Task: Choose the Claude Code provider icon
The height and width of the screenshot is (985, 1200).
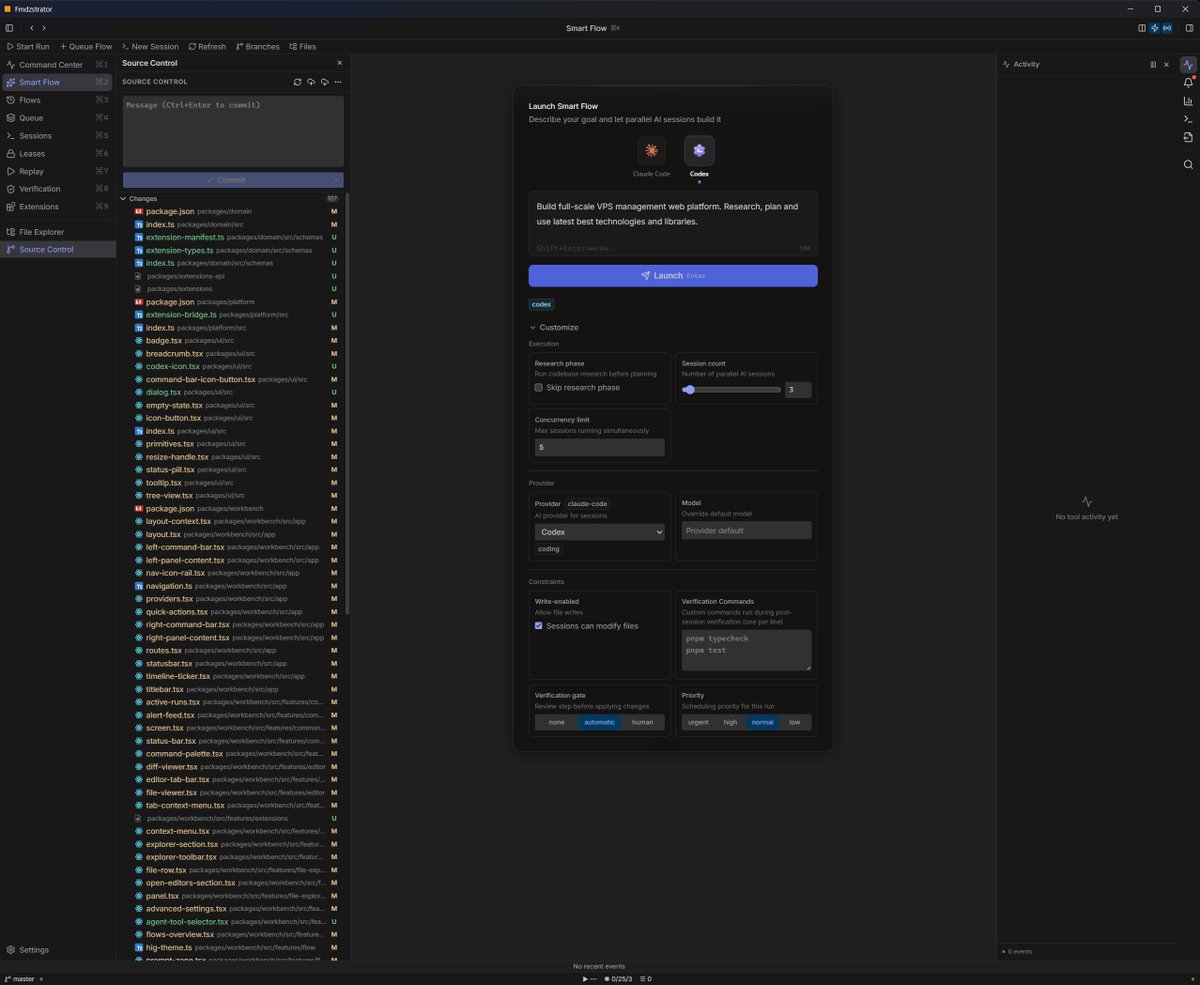Action: pos(651,151)
